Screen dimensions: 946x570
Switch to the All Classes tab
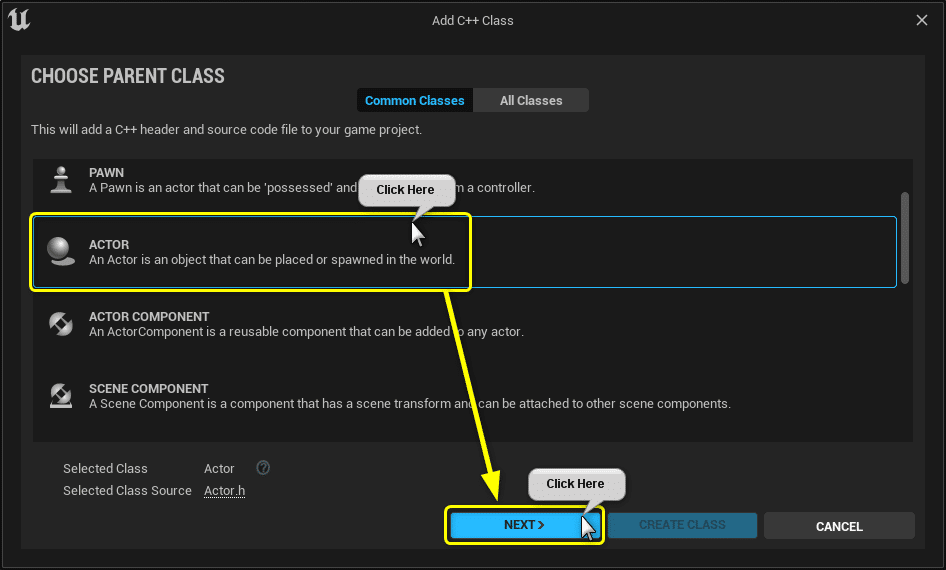[531, 100]
